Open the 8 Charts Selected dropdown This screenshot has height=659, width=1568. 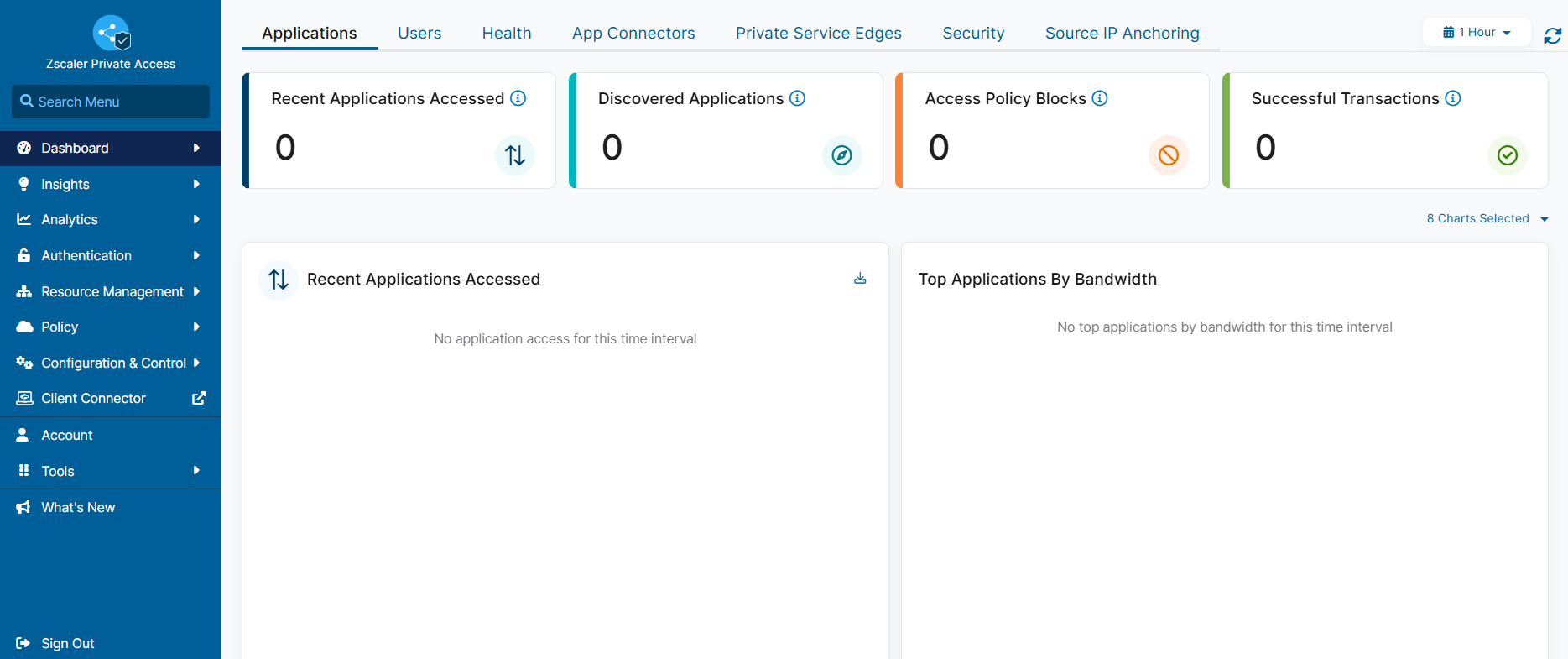coord(1487,218)
